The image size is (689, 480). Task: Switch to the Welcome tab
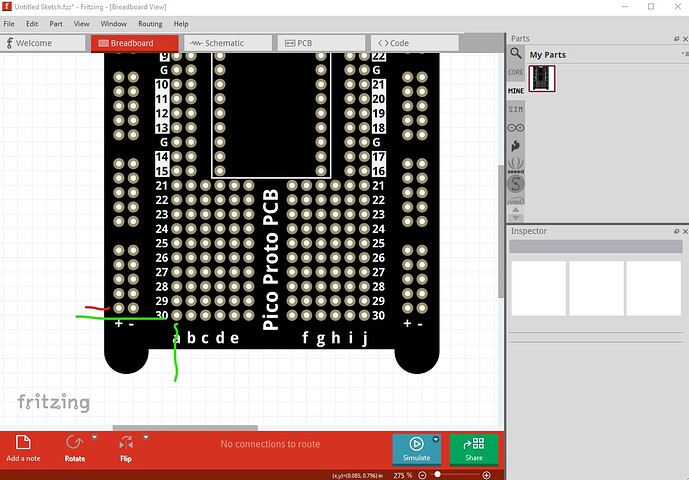pos(43,43)
